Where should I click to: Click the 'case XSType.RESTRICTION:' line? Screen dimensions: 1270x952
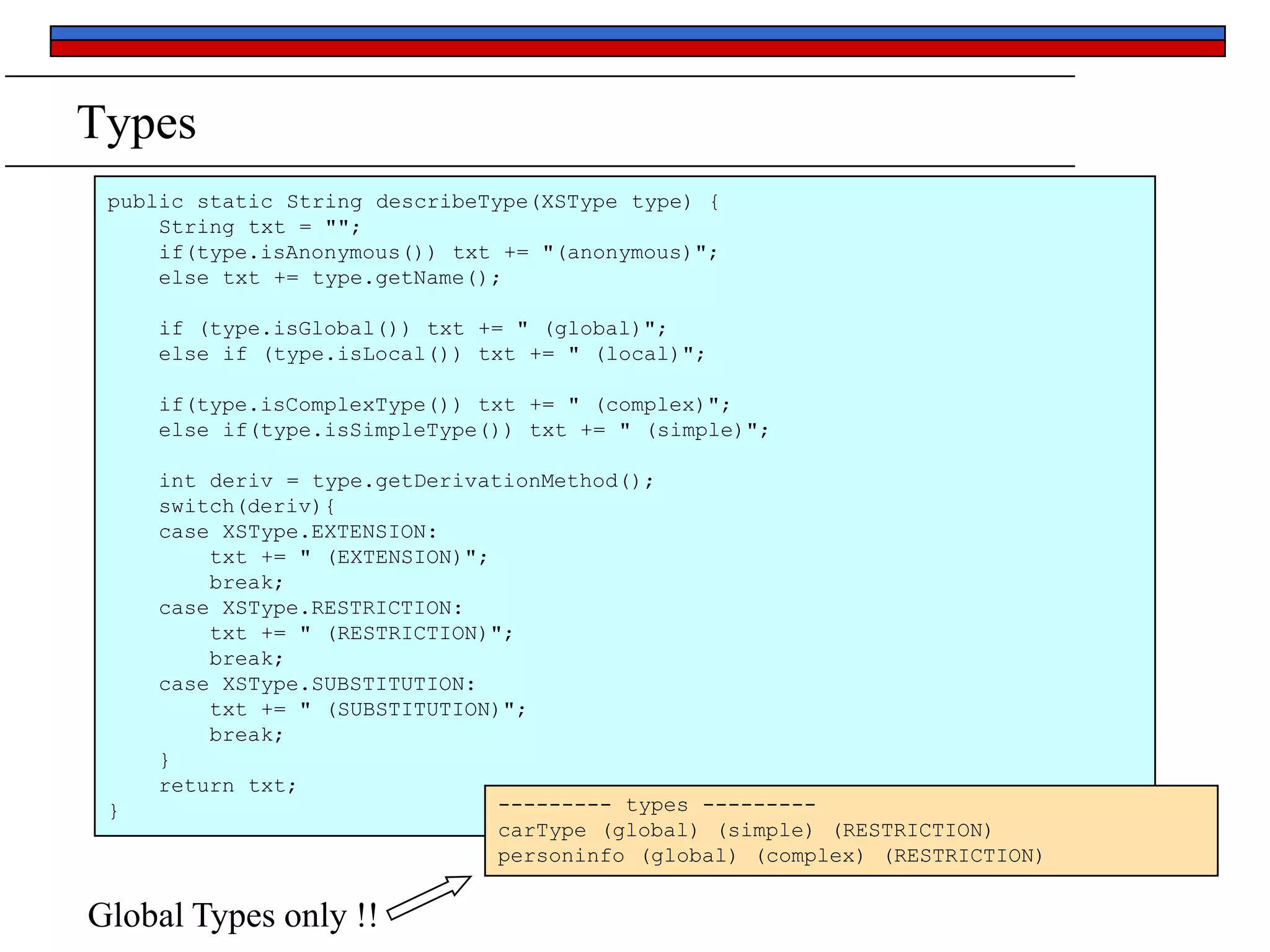pos(311,608)
